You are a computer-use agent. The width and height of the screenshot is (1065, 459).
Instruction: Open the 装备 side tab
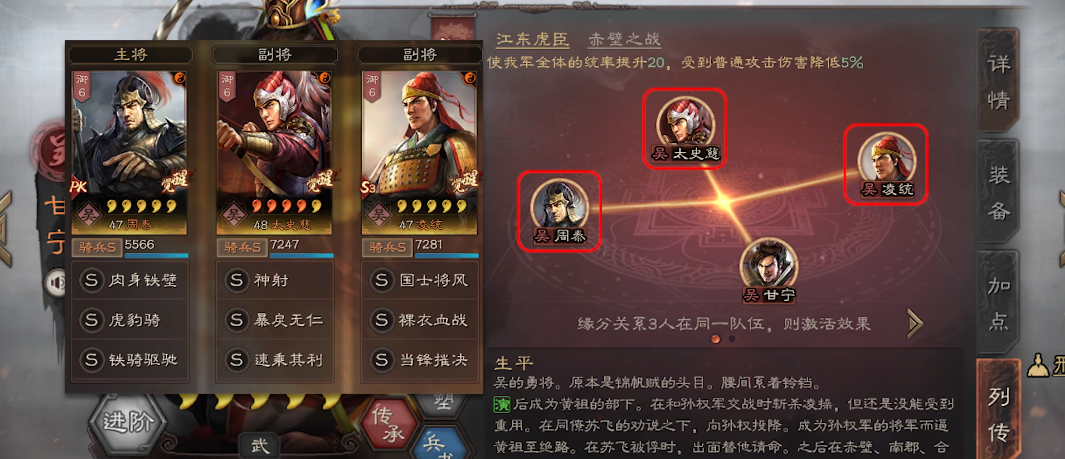[998, 192]
